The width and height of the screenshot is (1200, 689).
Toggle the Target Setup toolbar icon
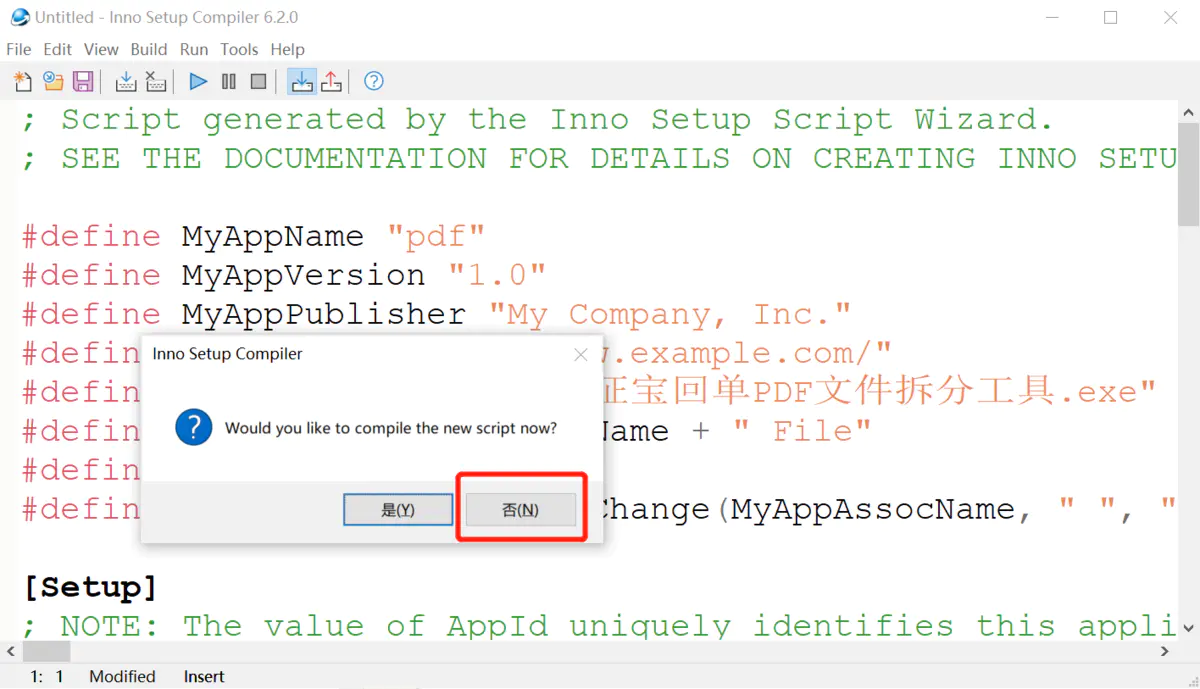tap(301, 81)
